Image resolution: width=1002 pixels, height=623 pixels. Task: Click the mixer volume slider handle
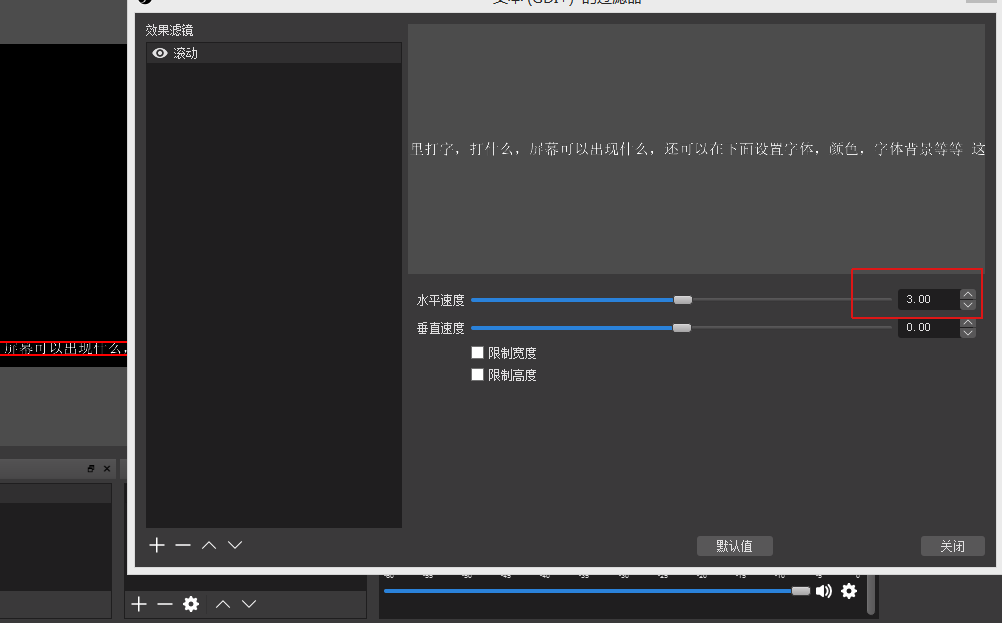pyautogui.click(x=801, y=591)
